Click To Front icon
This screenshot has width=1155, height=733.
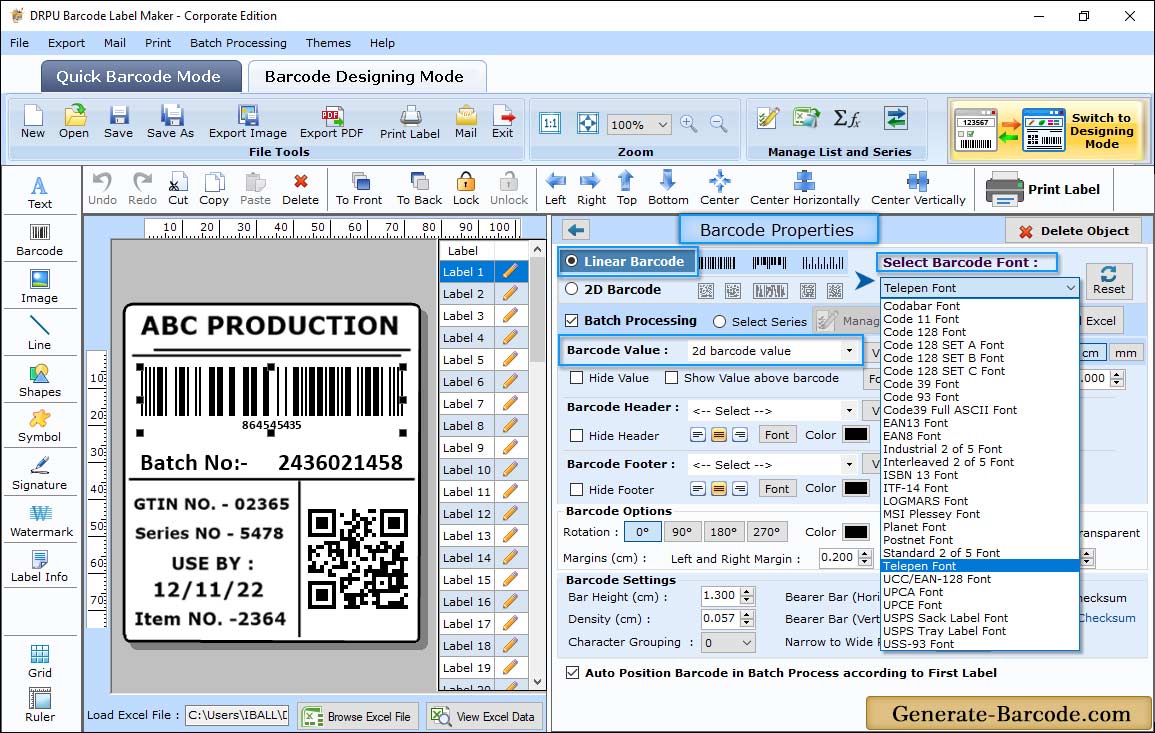tap(359, 189)
